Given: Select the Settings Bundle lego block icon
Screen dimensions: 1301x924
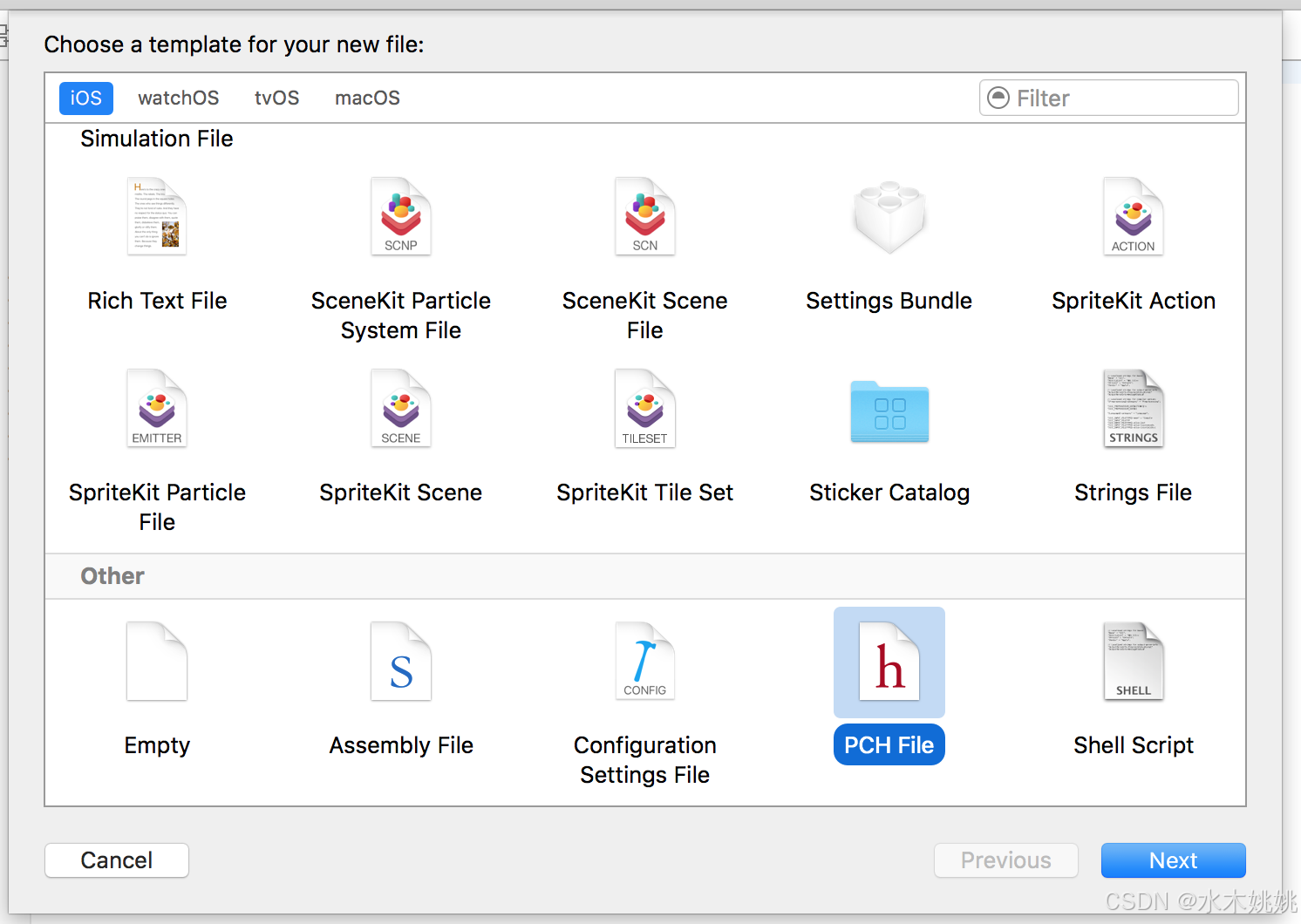Looking at the screenshot, I should (889, 216).
